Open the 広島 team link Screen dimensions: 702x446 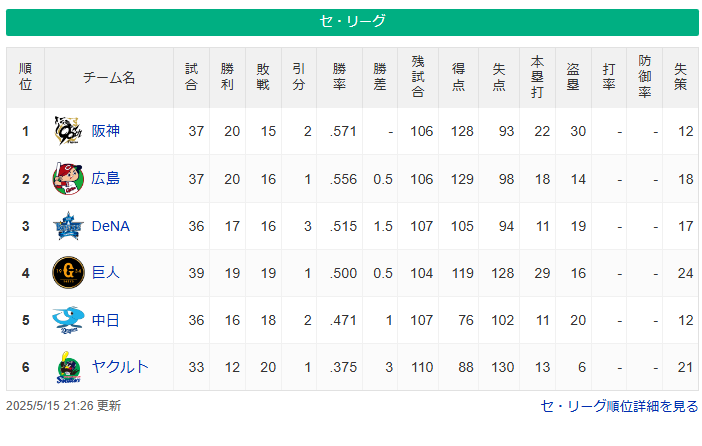pos(106,179)
